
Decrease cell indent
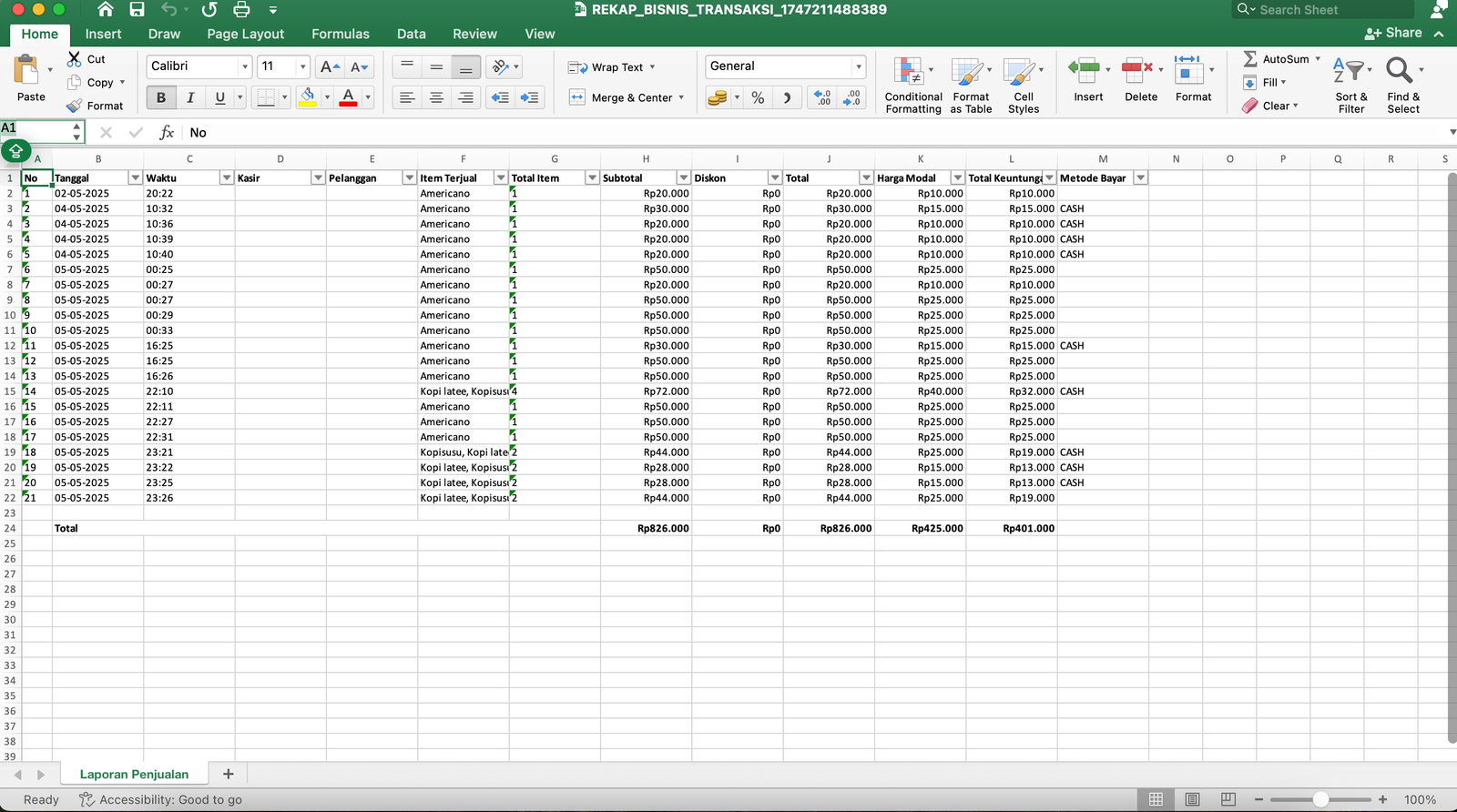(500, 97)
